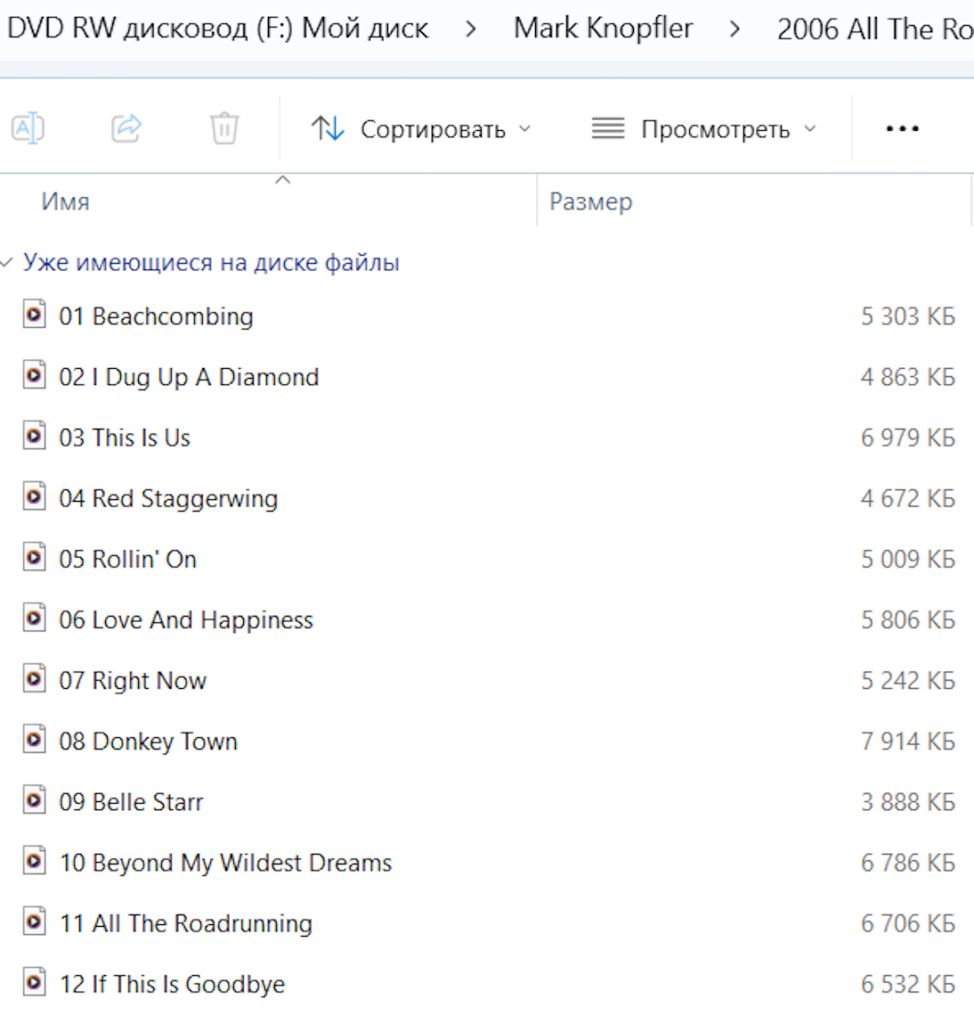Click the size value 7 914 КБ

[907, 741]
